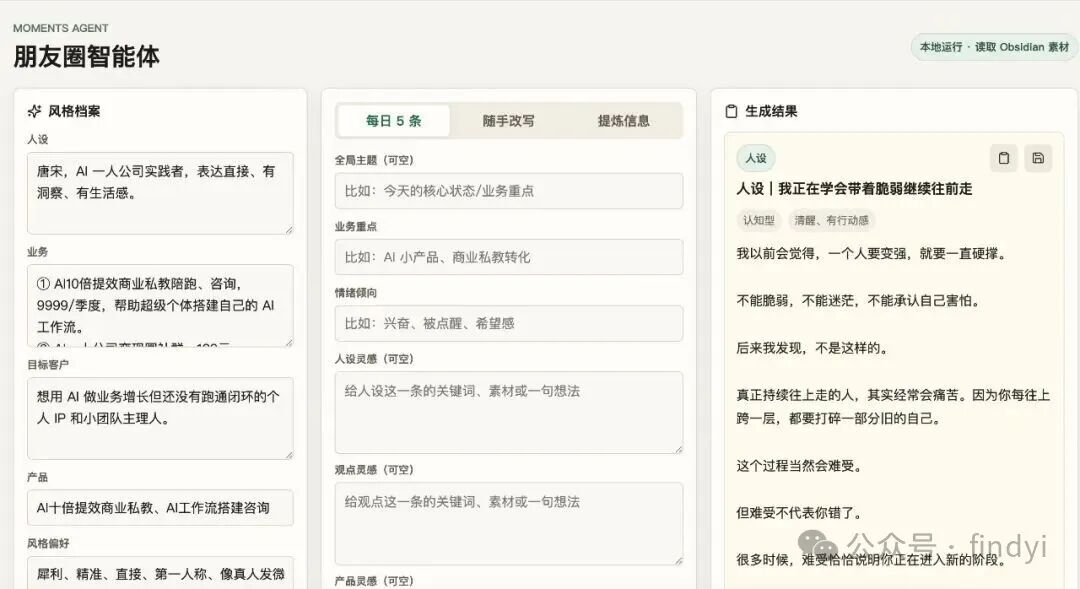Click the MOMENTS AGENT label
Screen dimensions: 1080x589
click(x=61, y=28)
